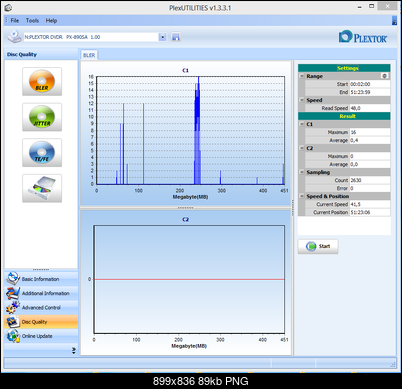Click the C2 Maximum value 0
This screenshot has width=402, height=389.
tap(369, 156)
